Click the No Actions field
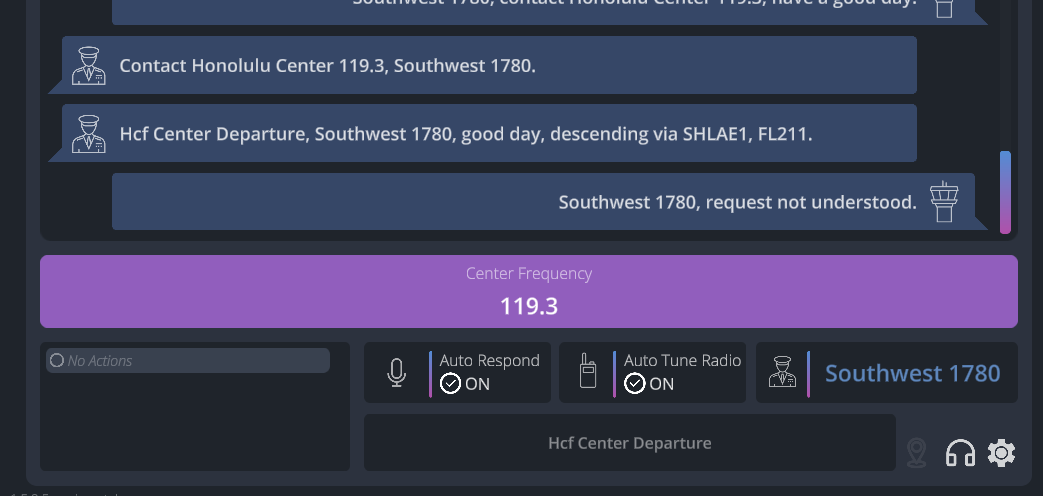1043x496 pixels. coord(188,360)
